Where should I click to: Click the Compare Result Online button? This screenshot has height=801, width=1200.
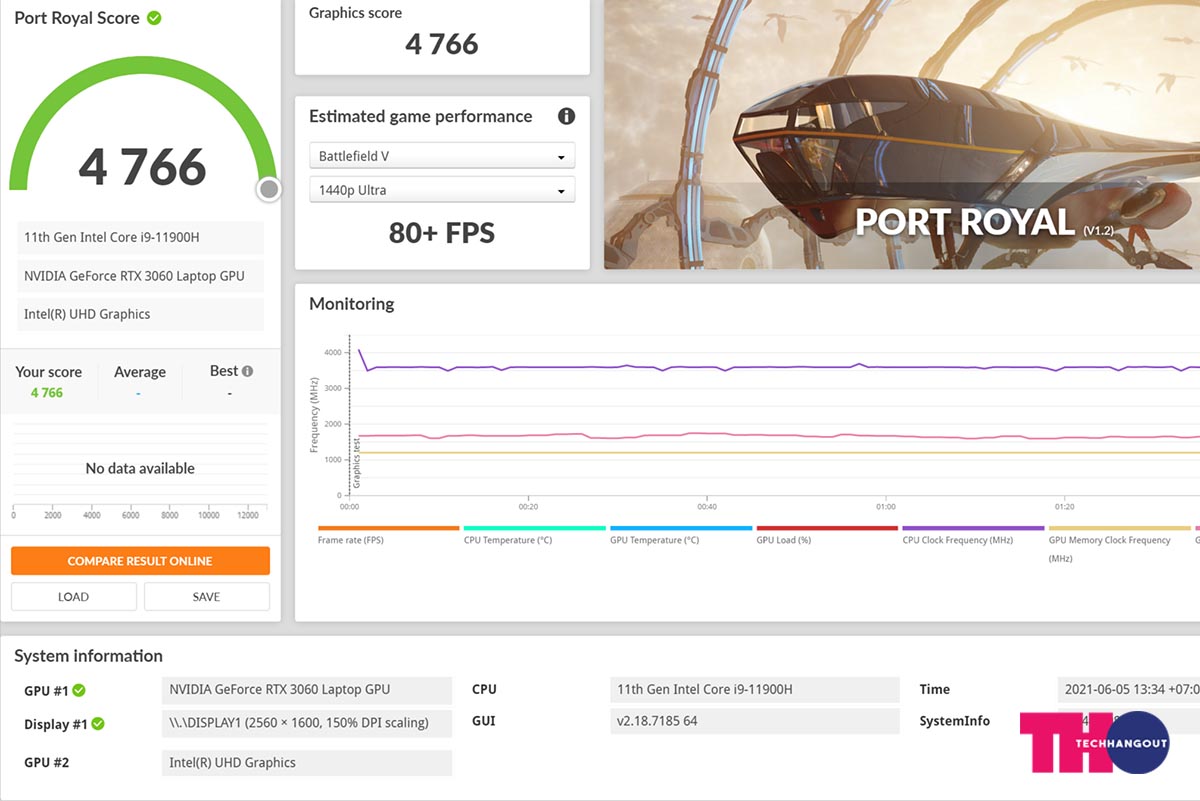(x=140, y=561)
